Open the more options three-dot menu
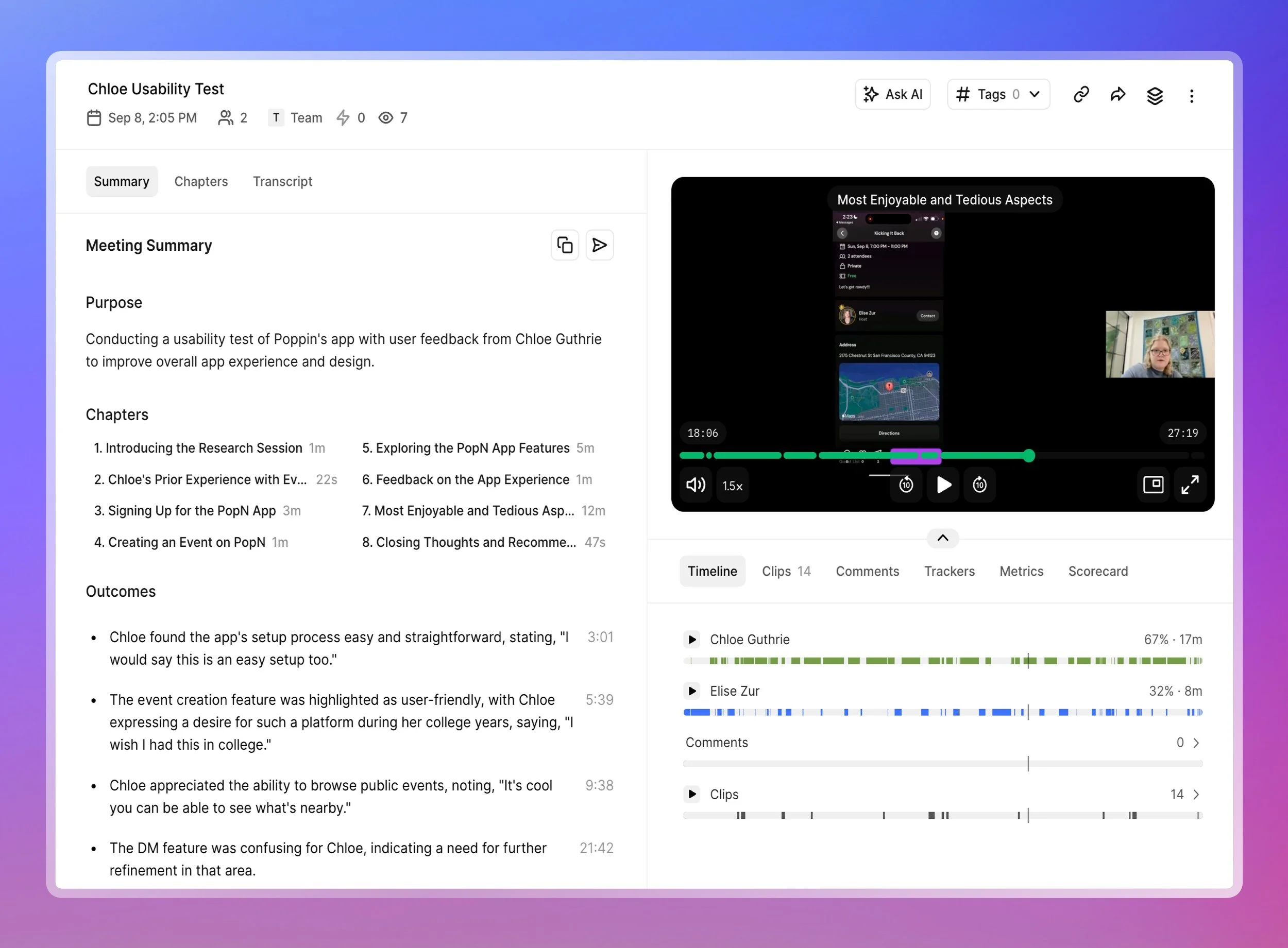 tap(1192, 95)
